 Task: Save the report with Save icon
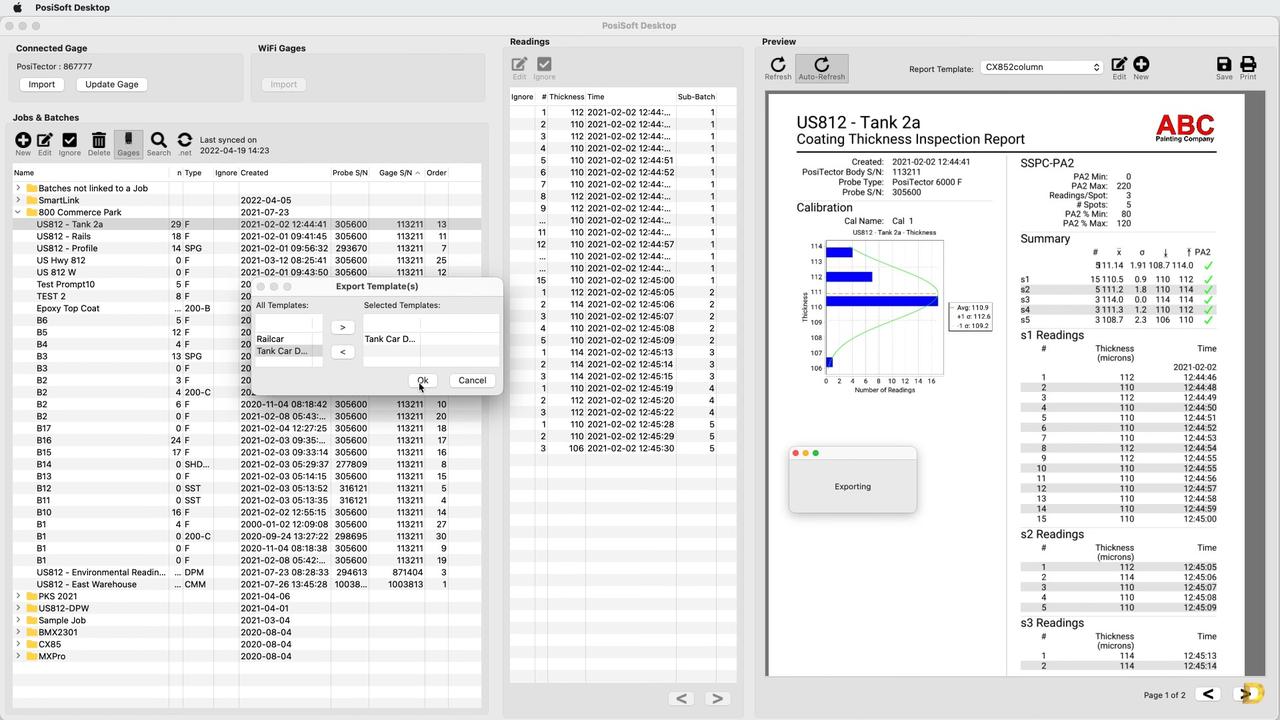(1224, 68)
